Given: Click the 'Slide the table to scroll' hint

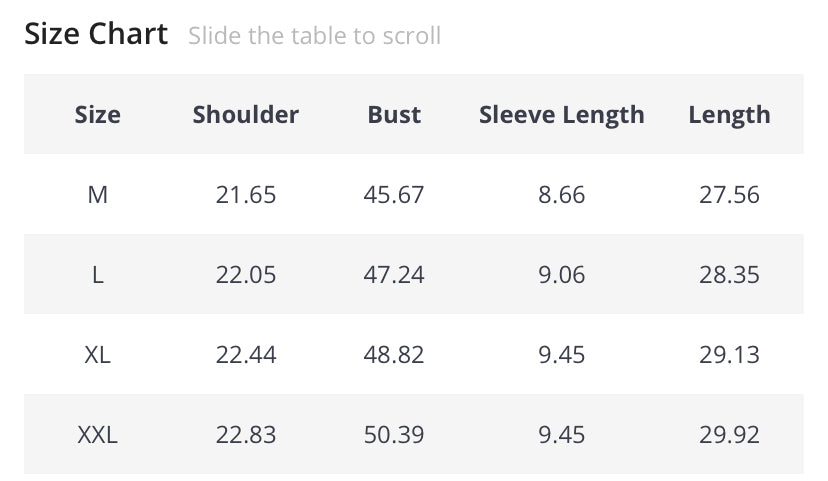Looking at the screenshot, I should tap(315, 36).
